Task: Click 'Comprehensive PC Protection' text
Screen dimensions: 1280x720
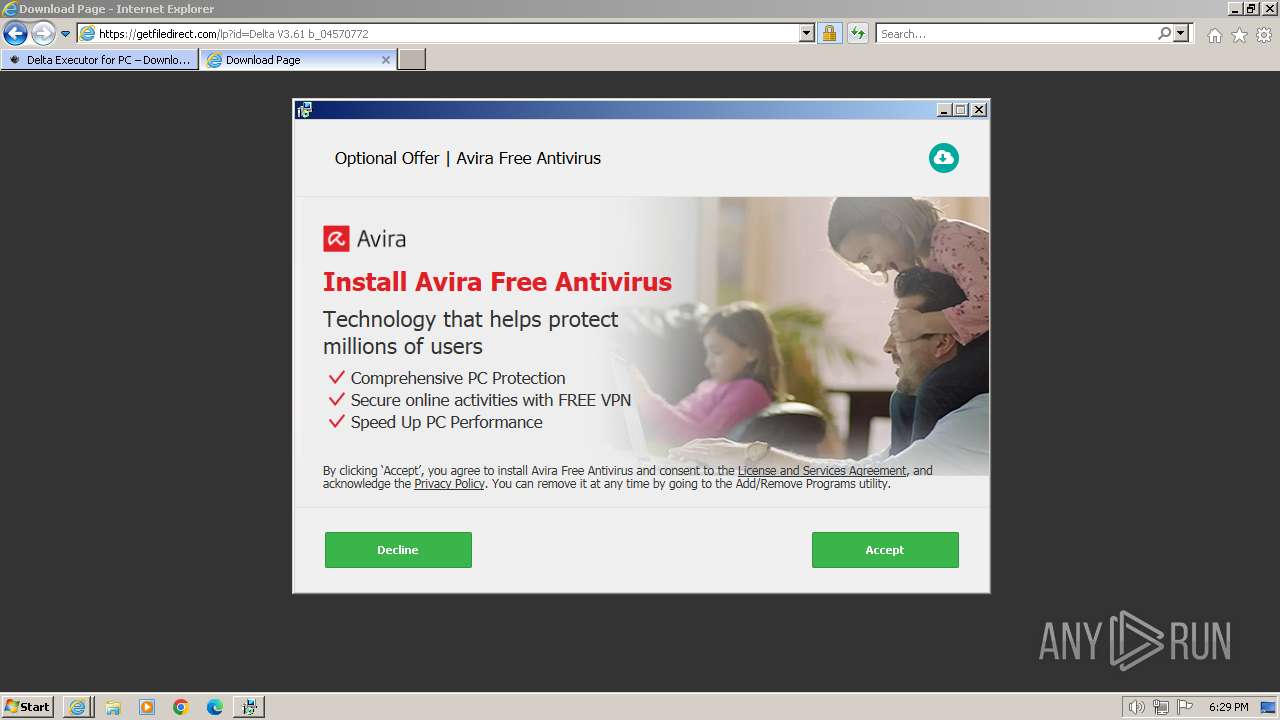Action: 458,378
